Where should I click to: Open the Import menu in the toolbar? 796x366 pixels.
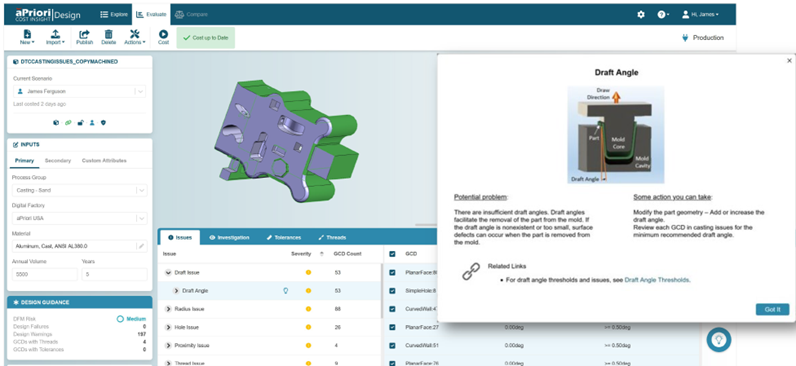[55, 37]
